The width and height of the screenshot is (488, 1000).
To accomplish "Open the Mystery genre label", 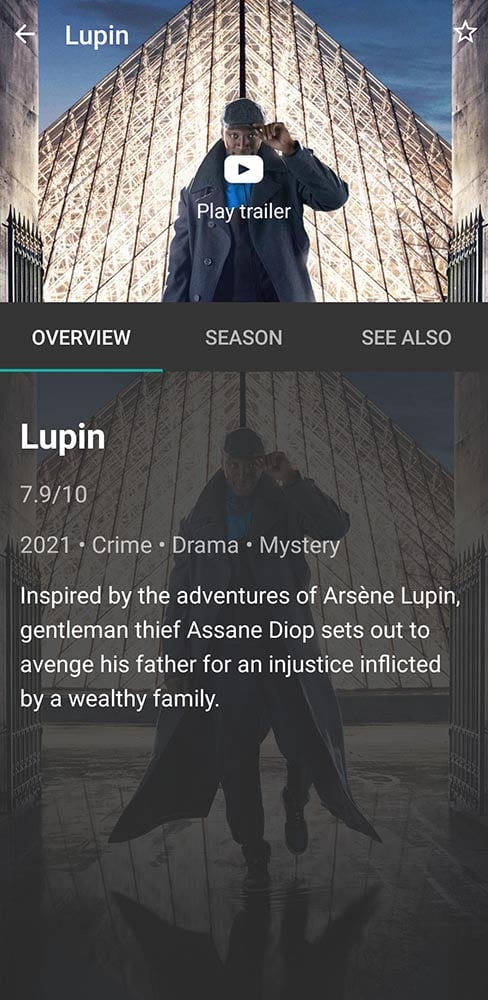I will pyautogui.click(x=299, y=545).
